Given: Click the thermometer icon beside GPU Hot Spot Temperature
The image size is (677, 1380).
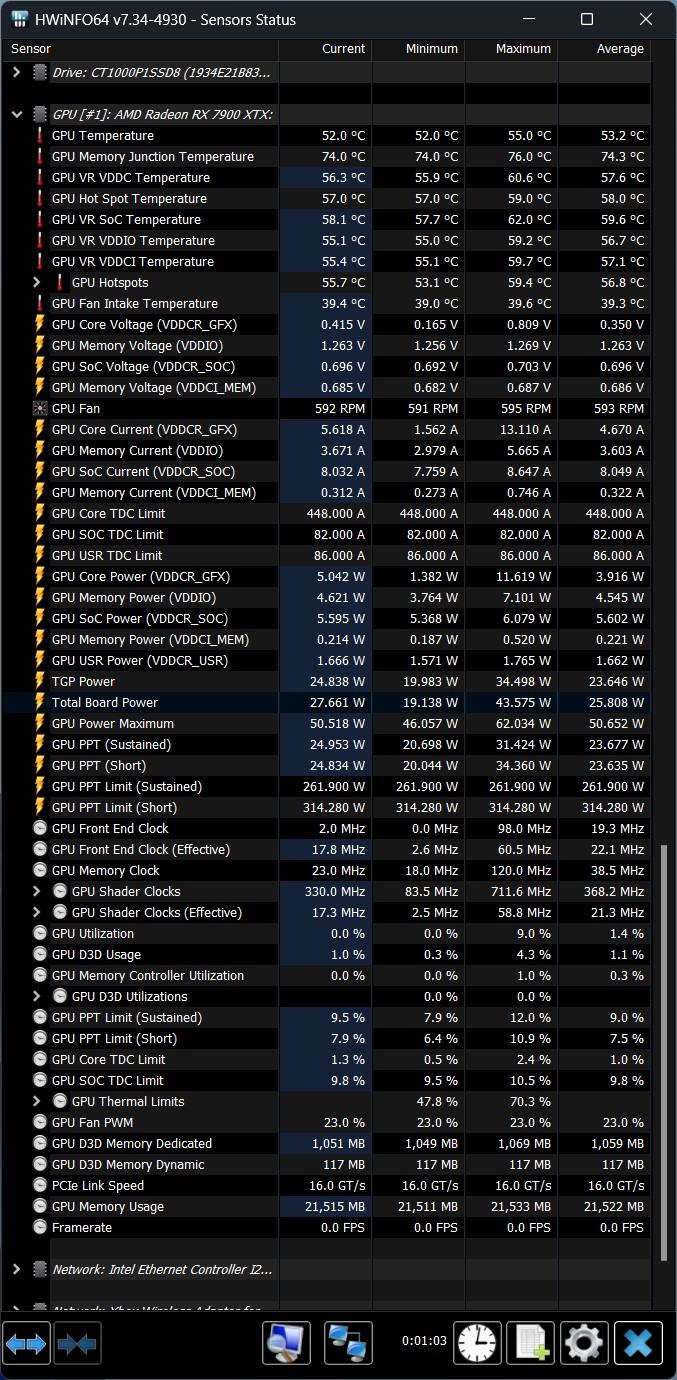Looking at the screenshot, I should point(40,198).
